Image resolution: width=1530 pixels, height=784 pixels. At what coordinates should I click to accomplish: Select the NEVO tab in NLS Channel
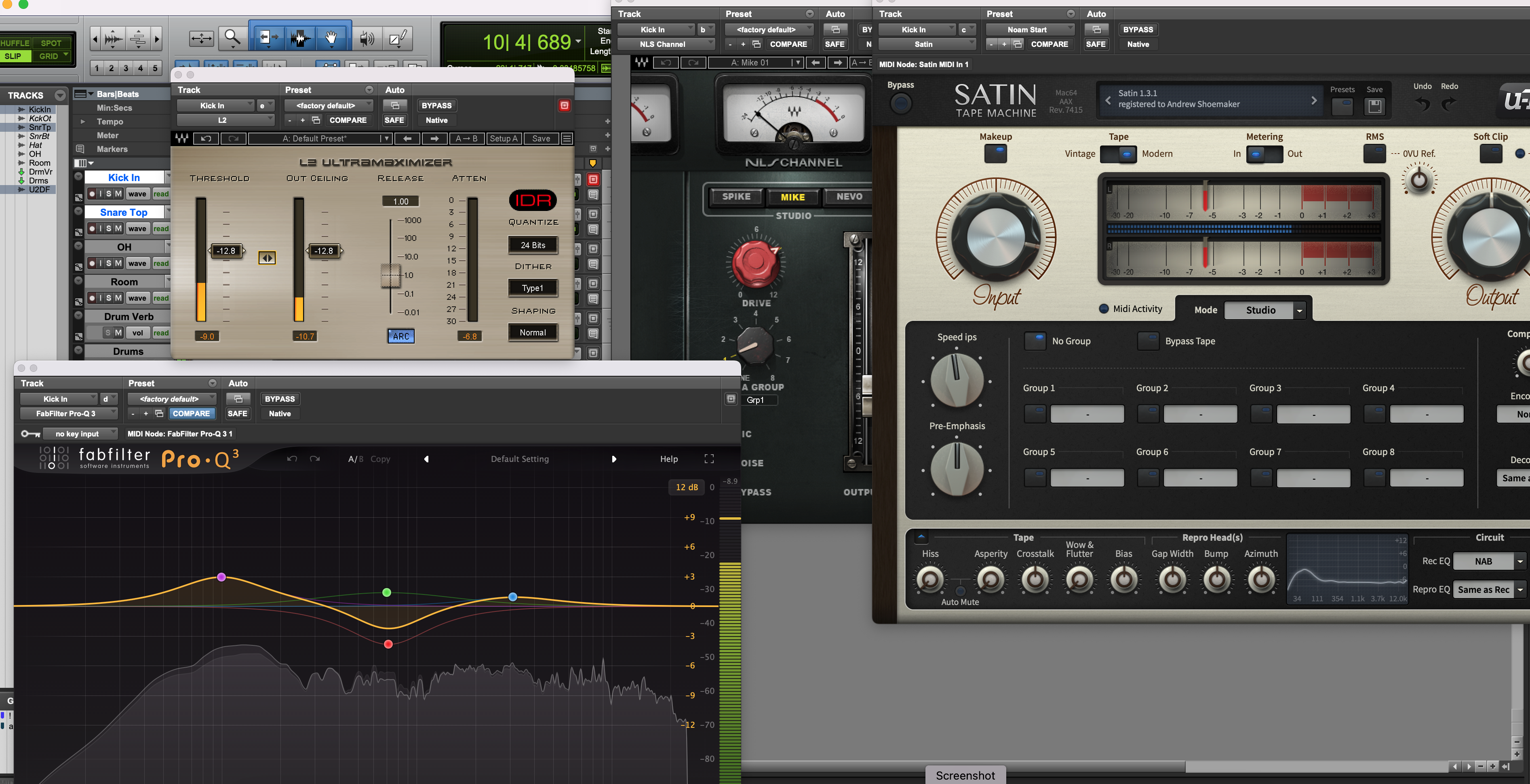point(849,196)
